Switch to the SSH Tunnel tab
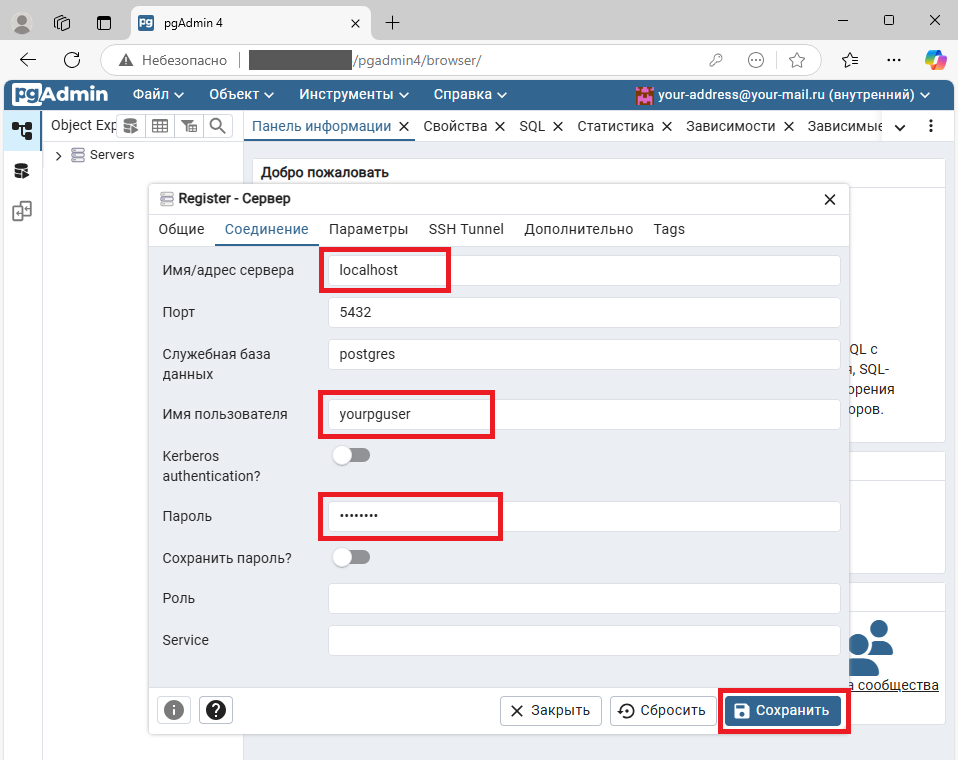The width and height of the screenshot is (958, 760). click(466, 229)
